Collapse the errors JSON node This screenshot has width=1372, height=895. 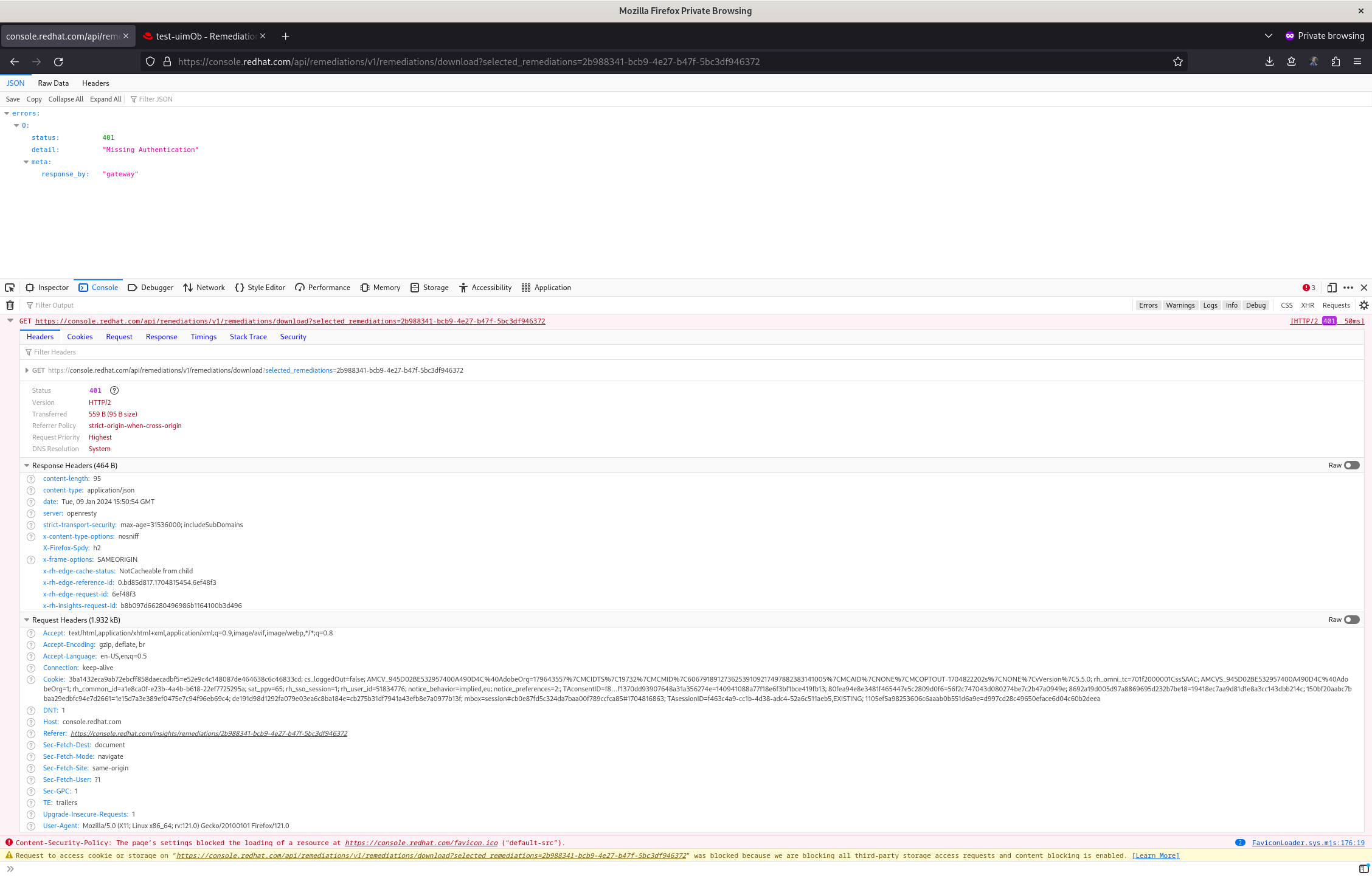pos(7,113)
